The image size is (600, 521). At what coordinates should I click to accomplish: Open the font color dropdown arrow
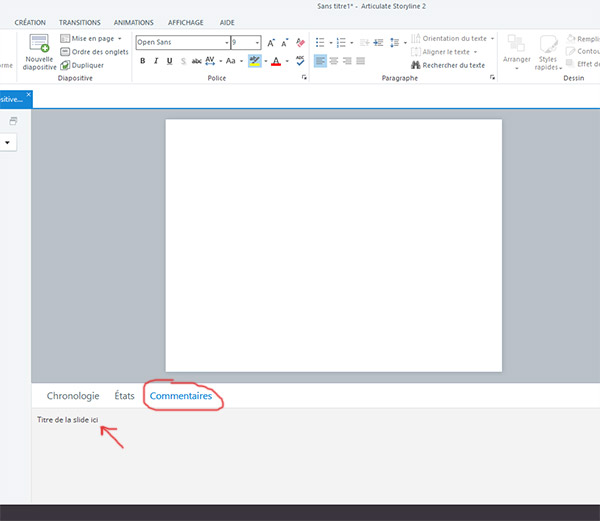[287, 61]
